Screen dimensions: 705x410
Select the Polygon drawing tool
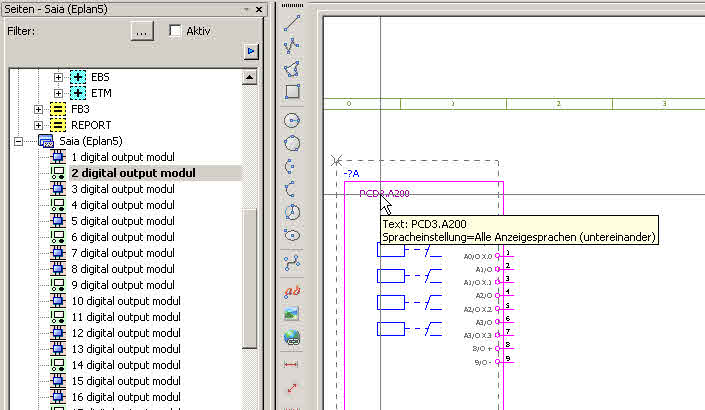coord(292,69)
